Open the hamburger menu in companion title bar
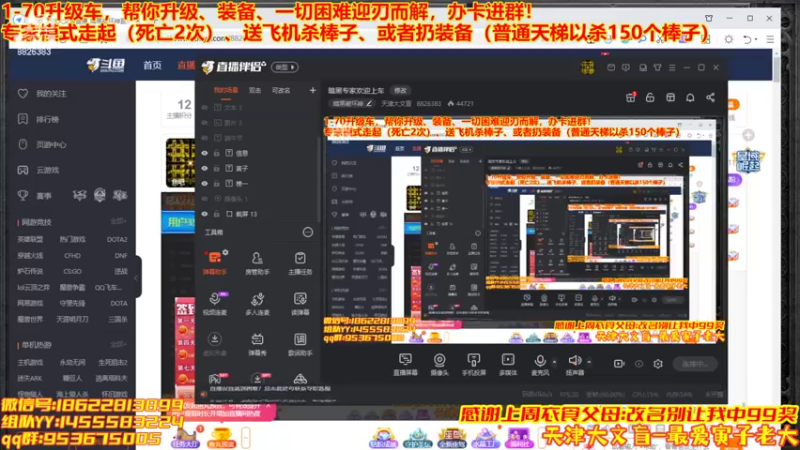This screenshot has height=450, width=800. pos(672,67)
